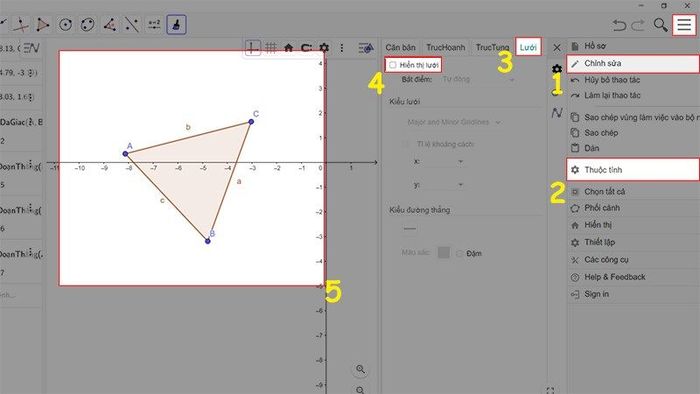
Task: Enter fullscreen mode
Action: [x=550, y=390]
